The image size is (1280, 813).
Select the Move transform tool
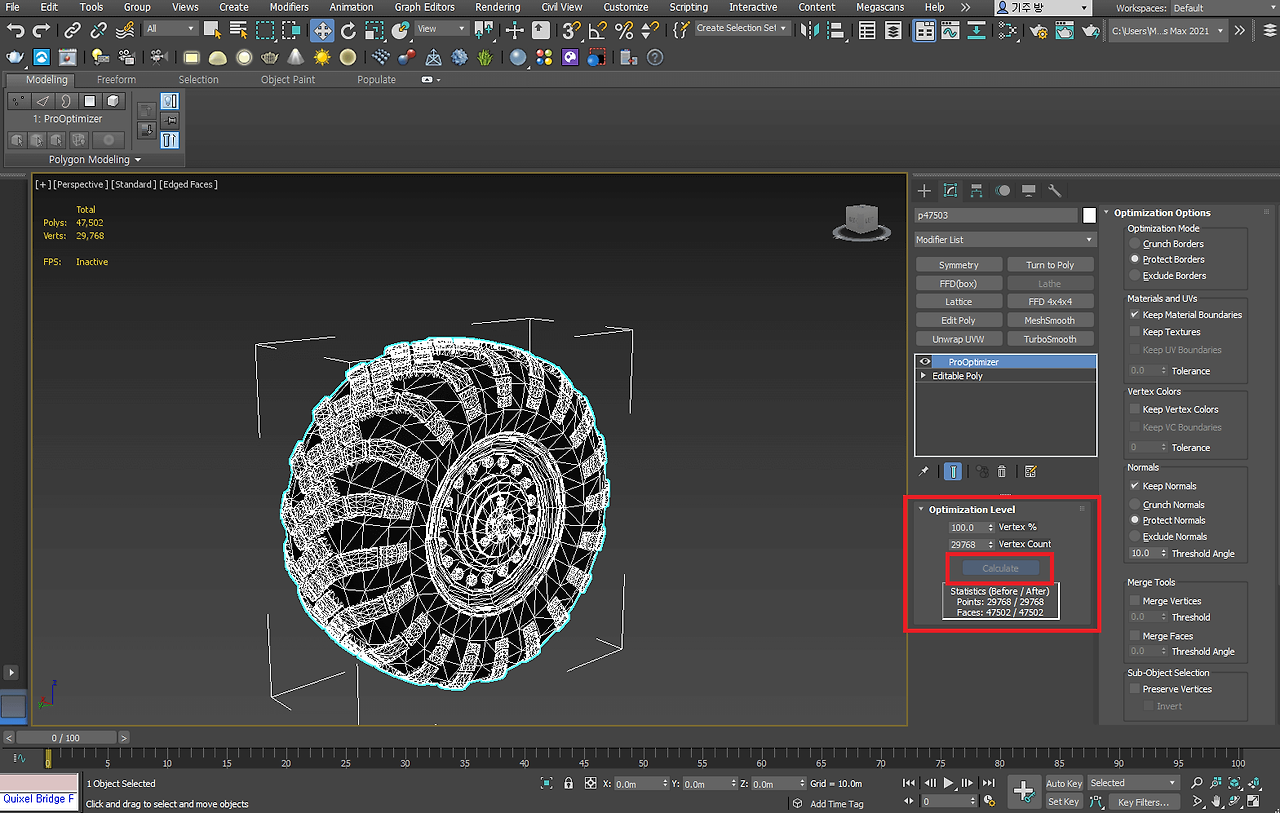(321, 30)
